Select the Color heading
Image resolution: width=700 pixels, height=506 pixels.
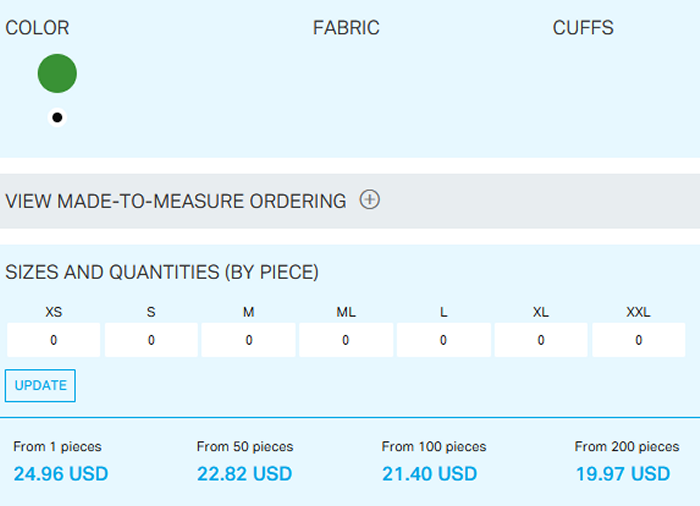coord(38,28)
